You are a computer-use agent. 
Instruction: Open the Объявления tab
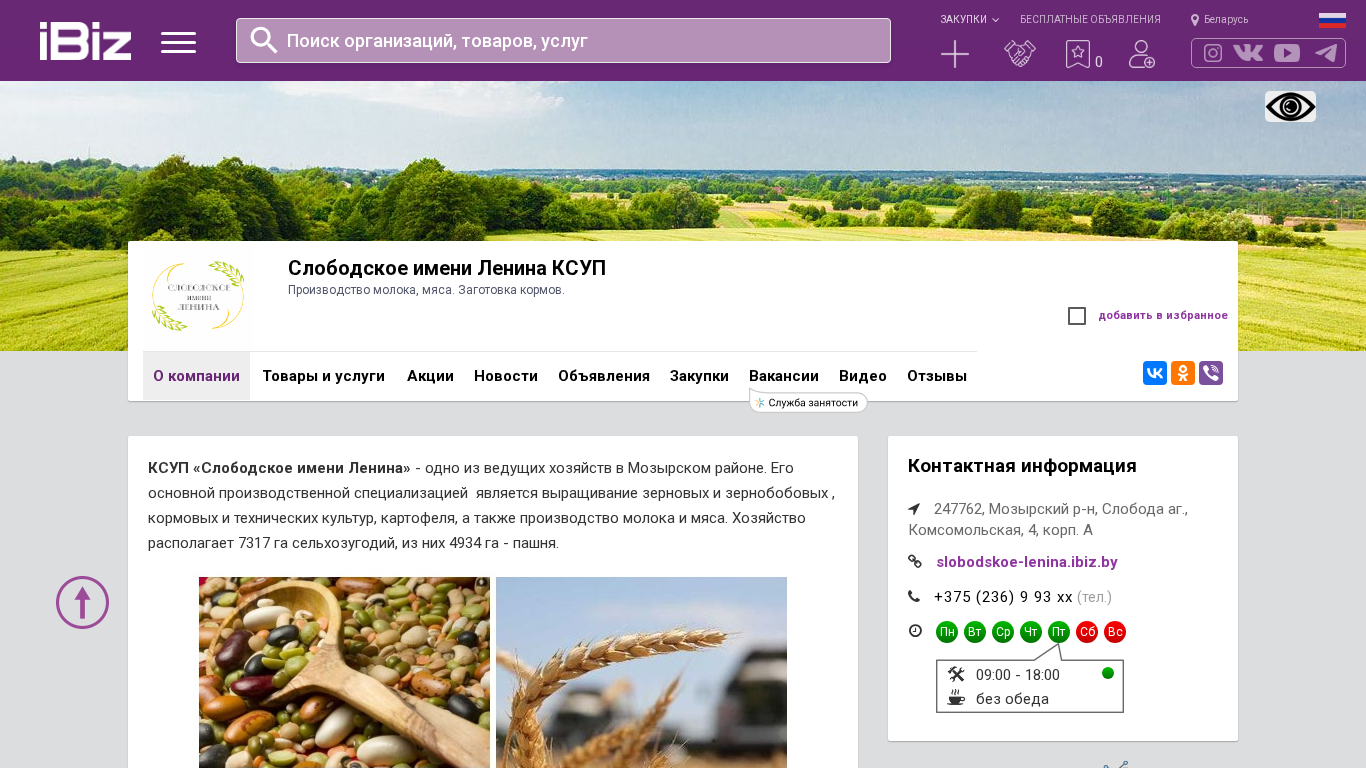604,376
